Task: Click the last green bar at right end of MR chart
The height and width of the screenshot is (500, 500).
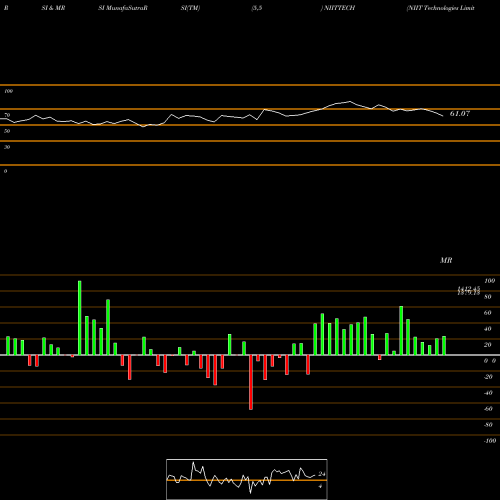Action: coord(444,346)
